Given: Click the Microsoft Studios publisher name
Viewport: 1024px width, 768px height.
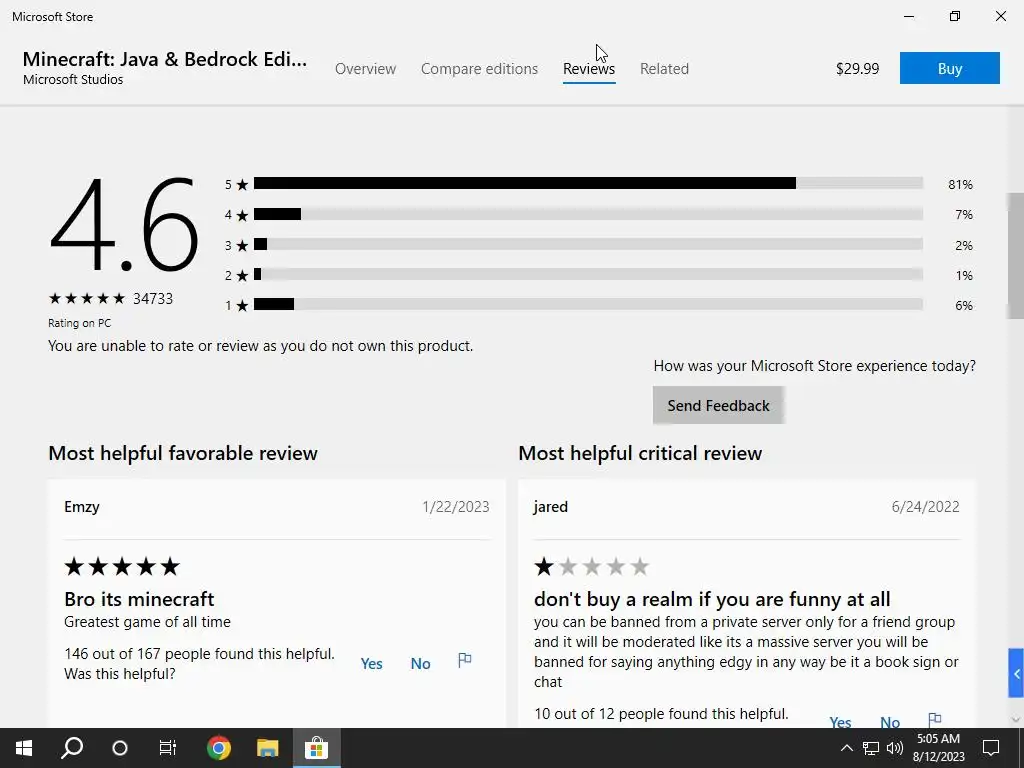Looking at the screenshot, I should click(x=73, y=80).
